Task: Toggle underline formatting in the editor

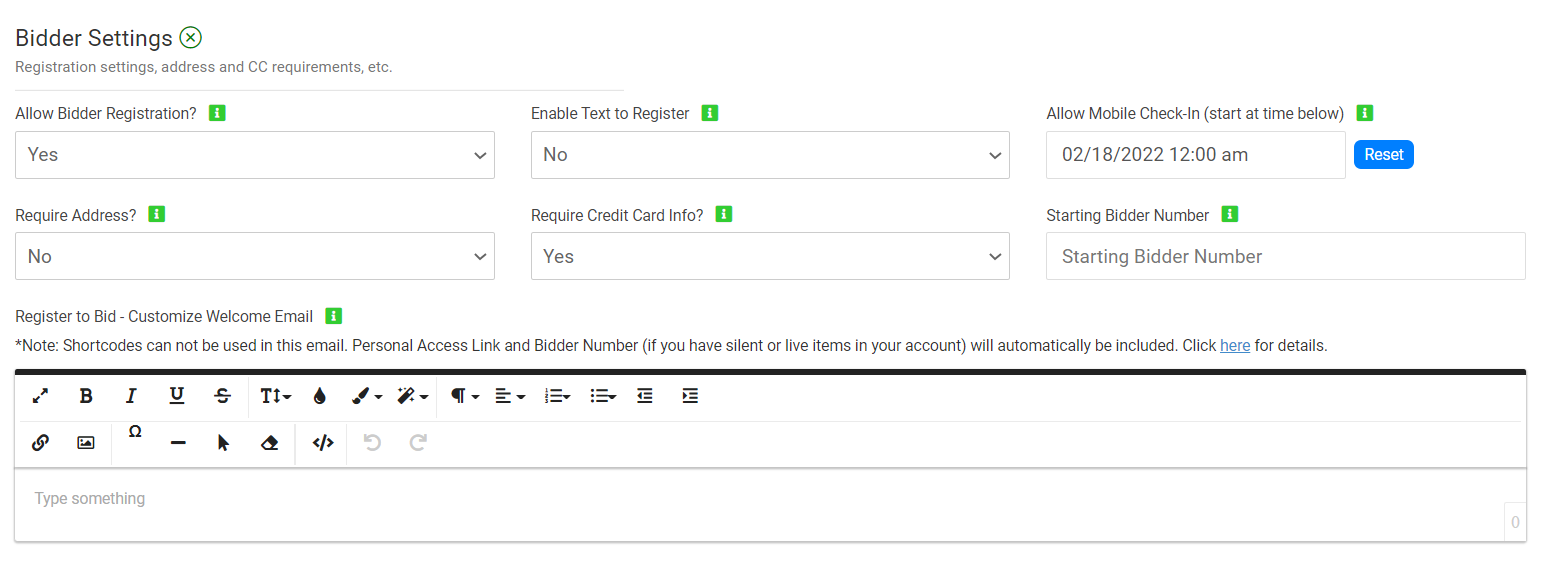Action: (177, 396)
